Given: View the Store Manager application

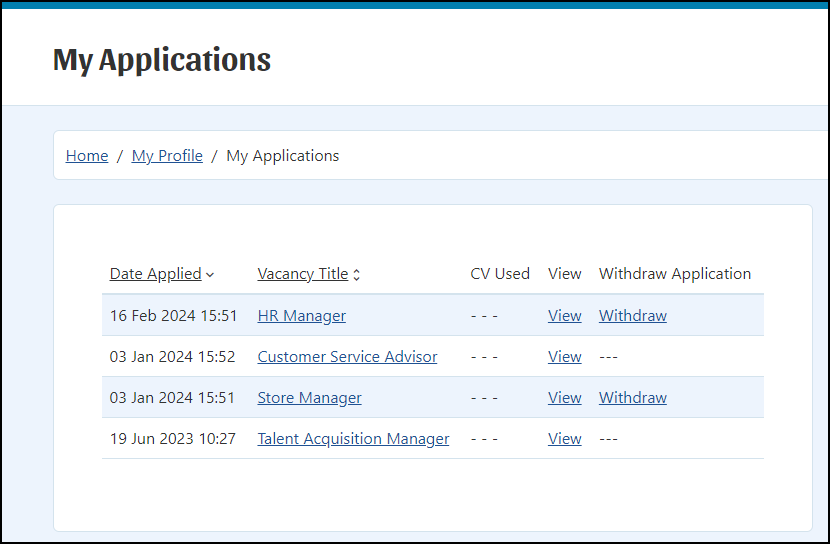Looking at the screenshot, I should [x=565, y=397].
